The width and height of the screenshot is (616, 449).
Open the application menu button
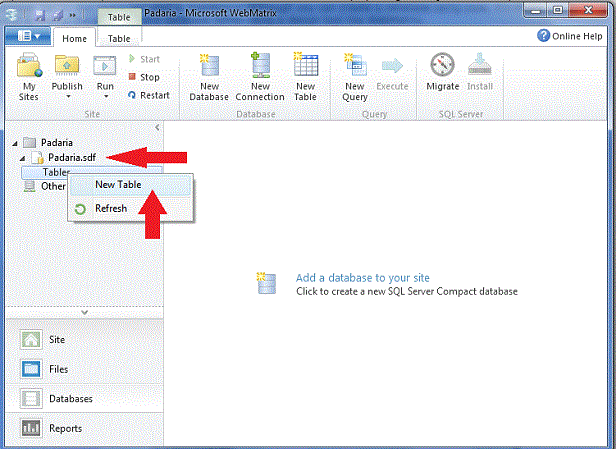(x=28, y=36)
